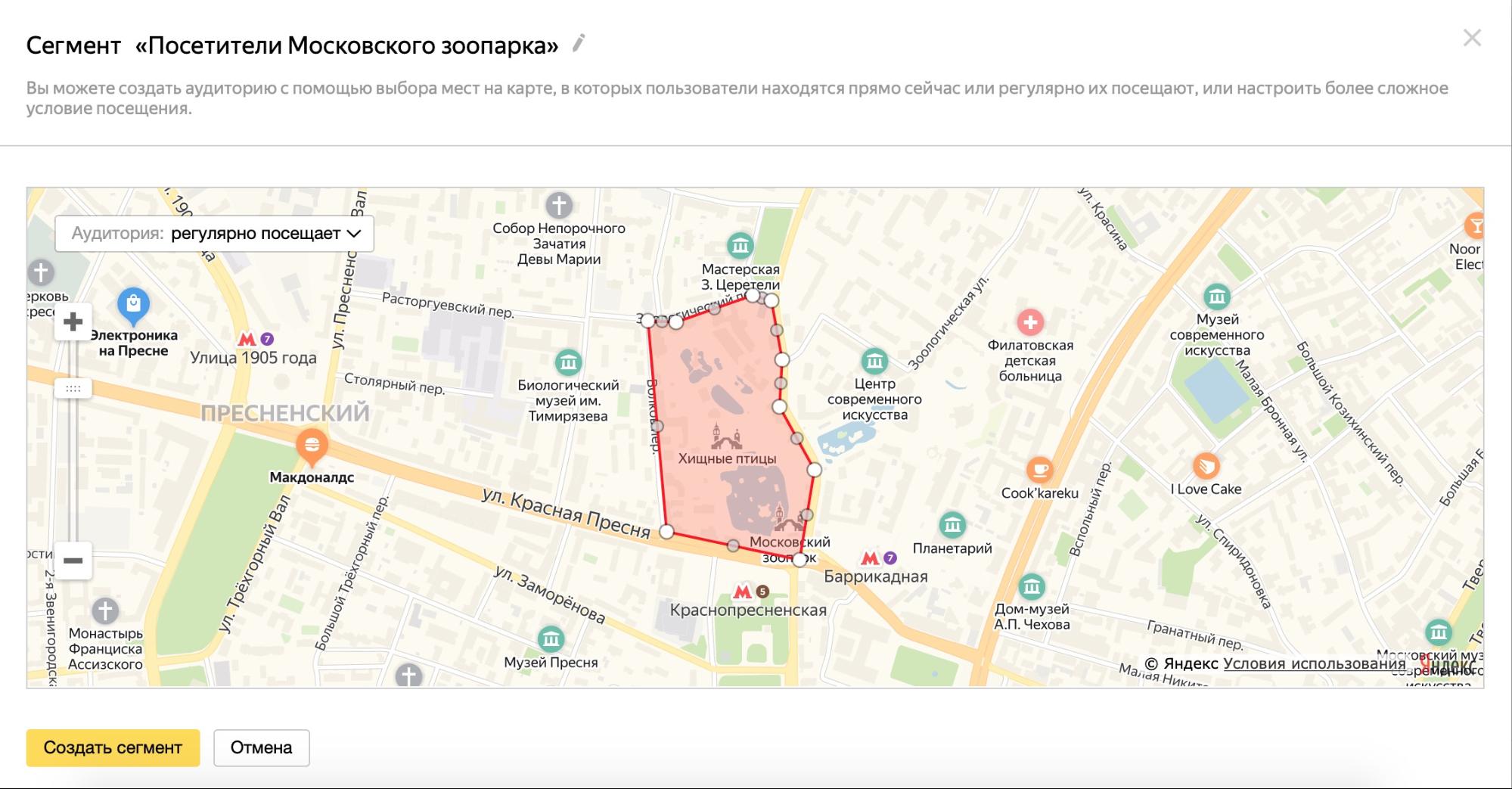The width and height of the screenshot is (1512, 789).
Task: Click polygon vertex at bottom-left corner
Action: tap(666, 532)
